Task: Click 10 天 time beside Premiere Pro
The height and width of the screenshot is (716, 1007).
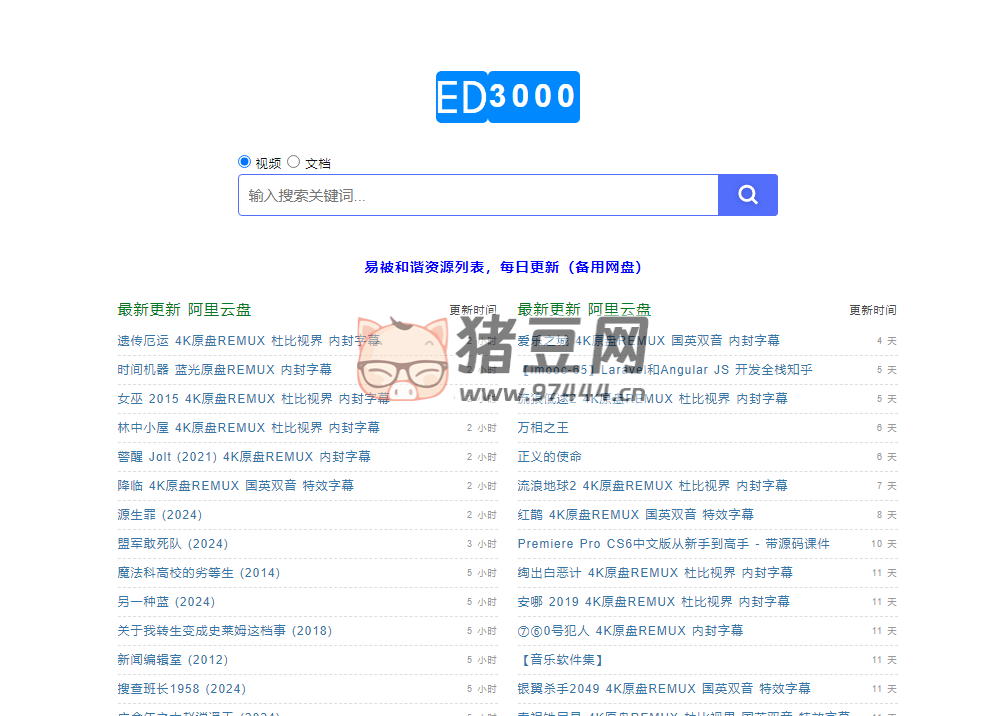Action: [x=884, y=544]
